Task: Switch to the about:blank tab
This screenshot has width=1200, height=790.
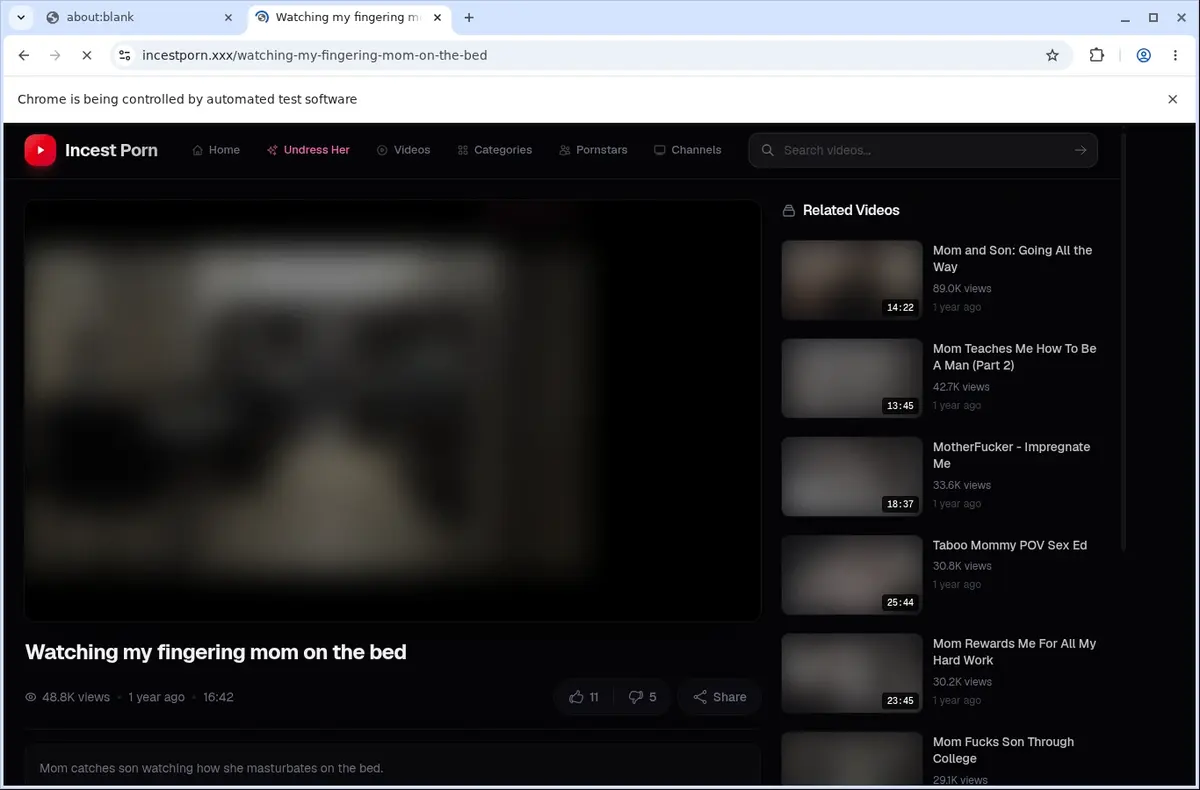Action: 138,17
